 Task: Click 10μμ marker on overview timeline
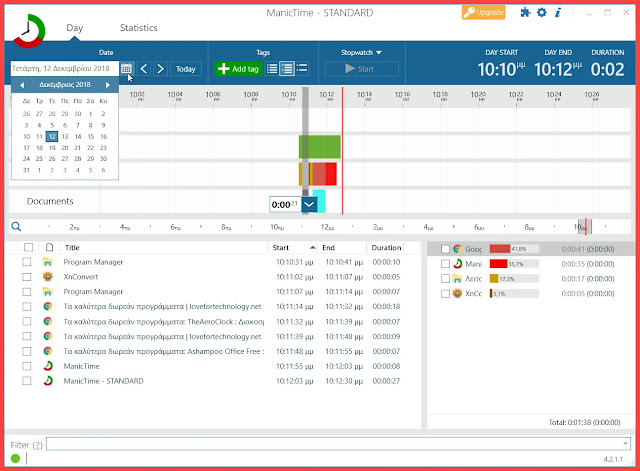tap(580, 227)
